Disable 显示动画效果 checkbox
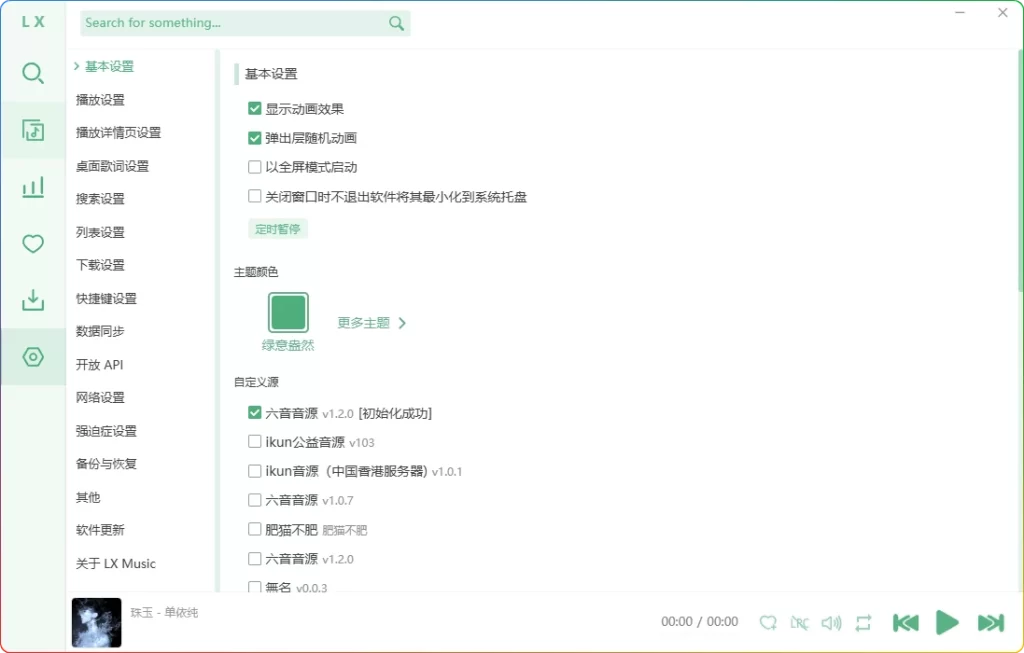1024x653 pixels. [255, 108]
